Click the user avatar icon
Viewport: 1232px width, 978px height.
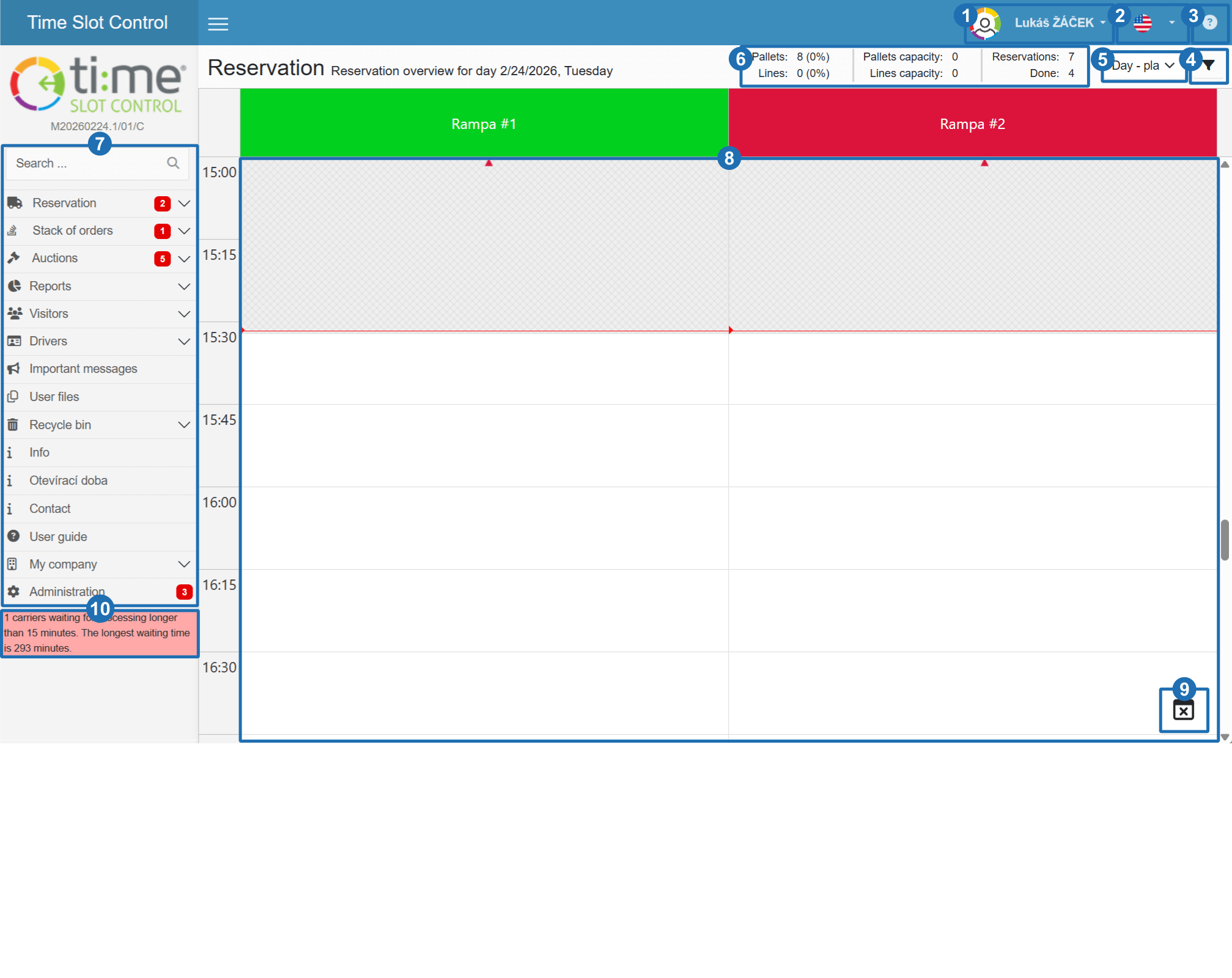pyautogui.click(x=985, y=24)
